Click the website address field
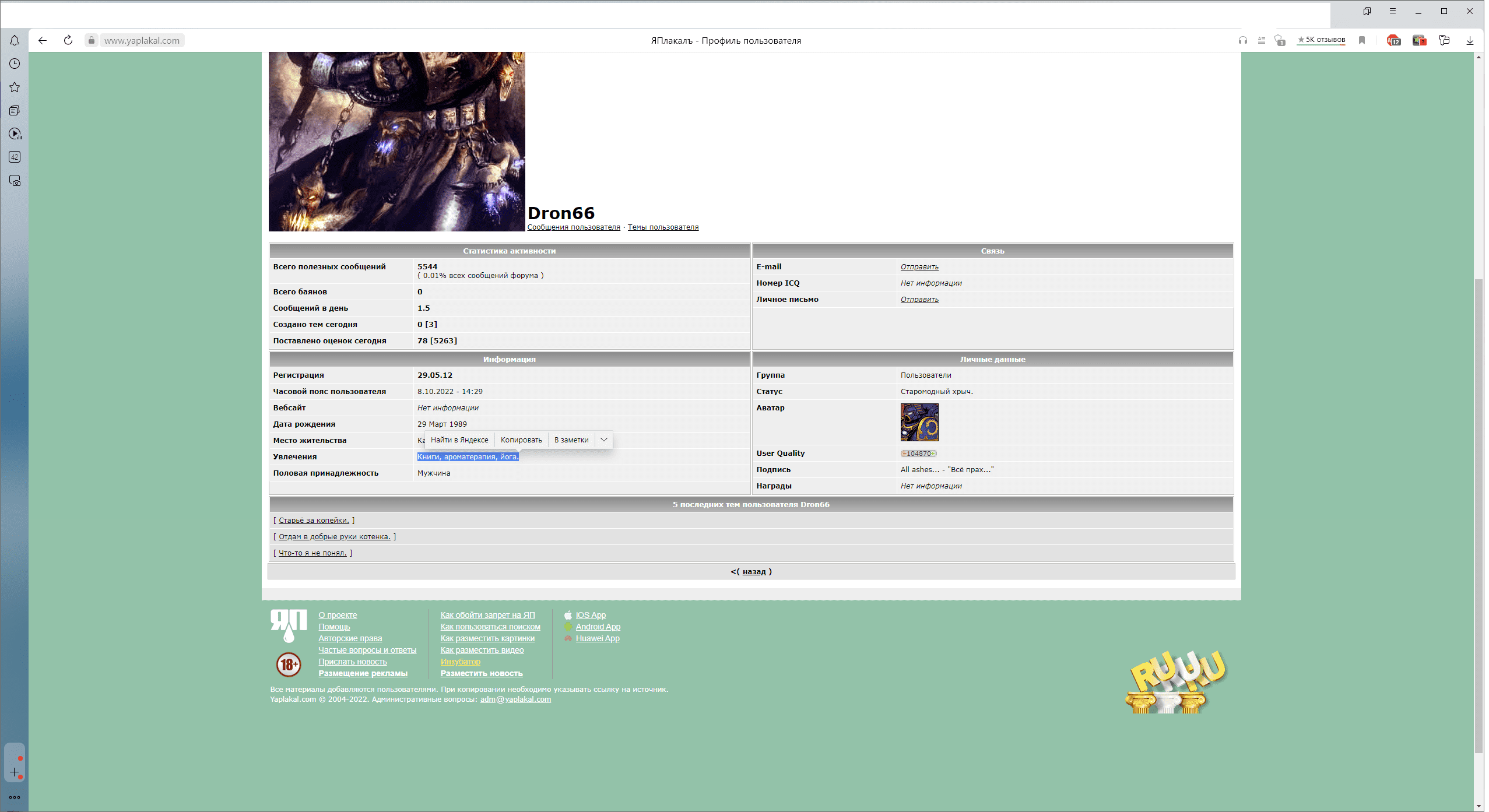The width and height of the screenshot is (1489, 812). (x=142, y=40)
